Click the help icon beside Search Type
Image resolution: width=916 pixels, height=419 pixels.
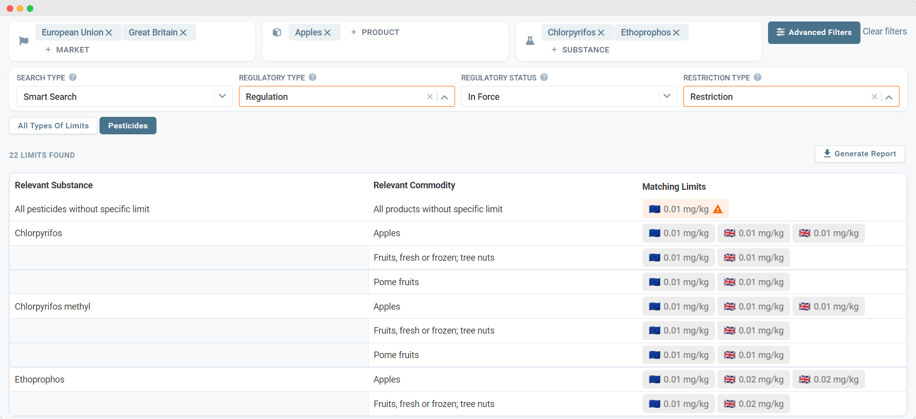pyautogui.click(x=73, y=77)
